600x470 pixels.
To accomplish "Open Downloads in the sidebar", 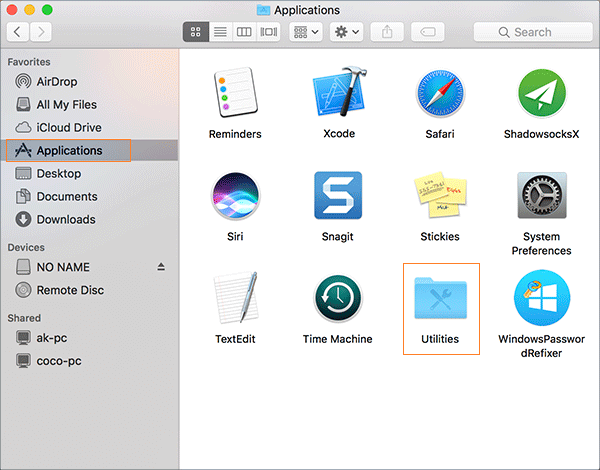I will pos(90,219).
